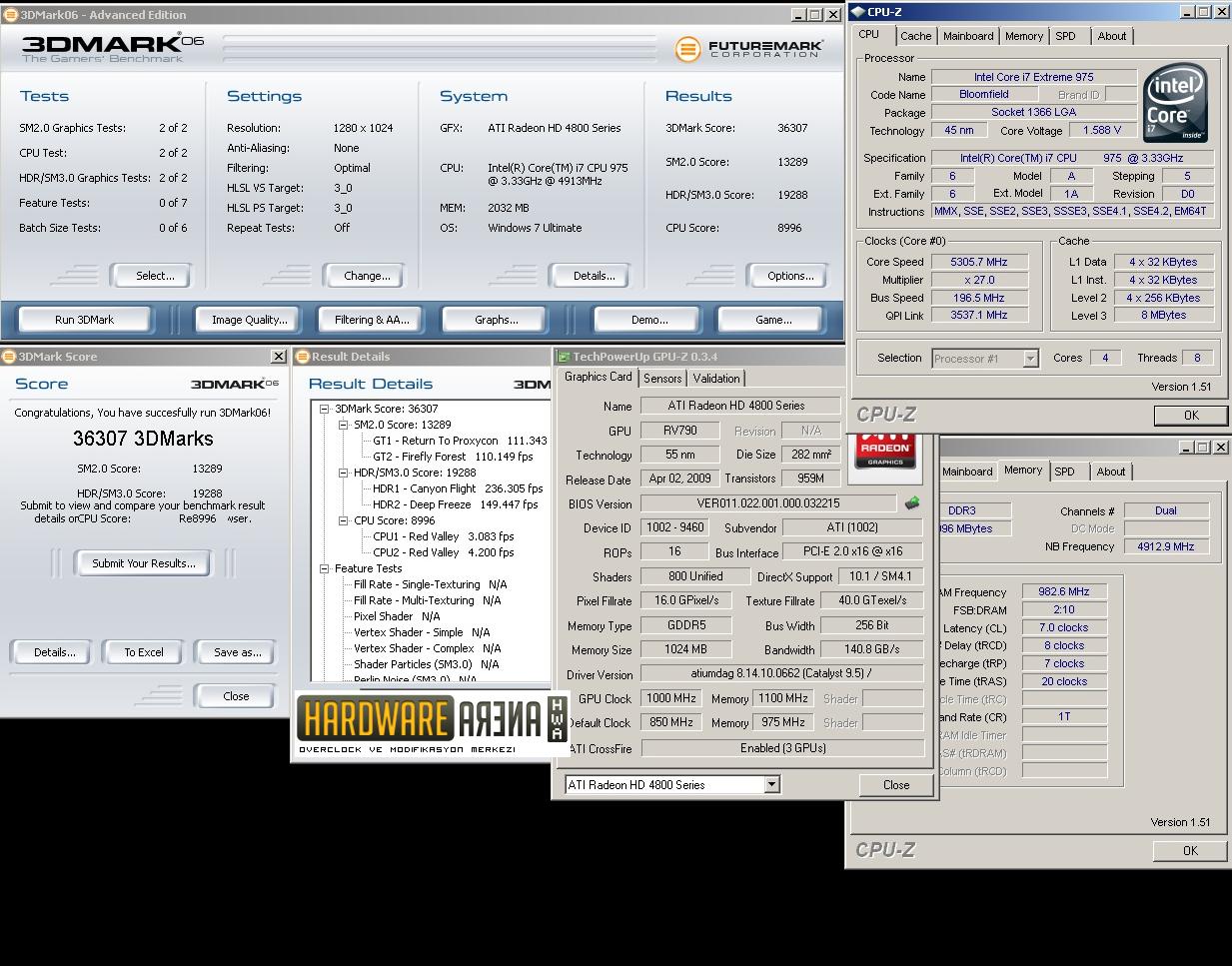Switch to the Sensors tab in GPU-Z

click(x=662, y=379)
